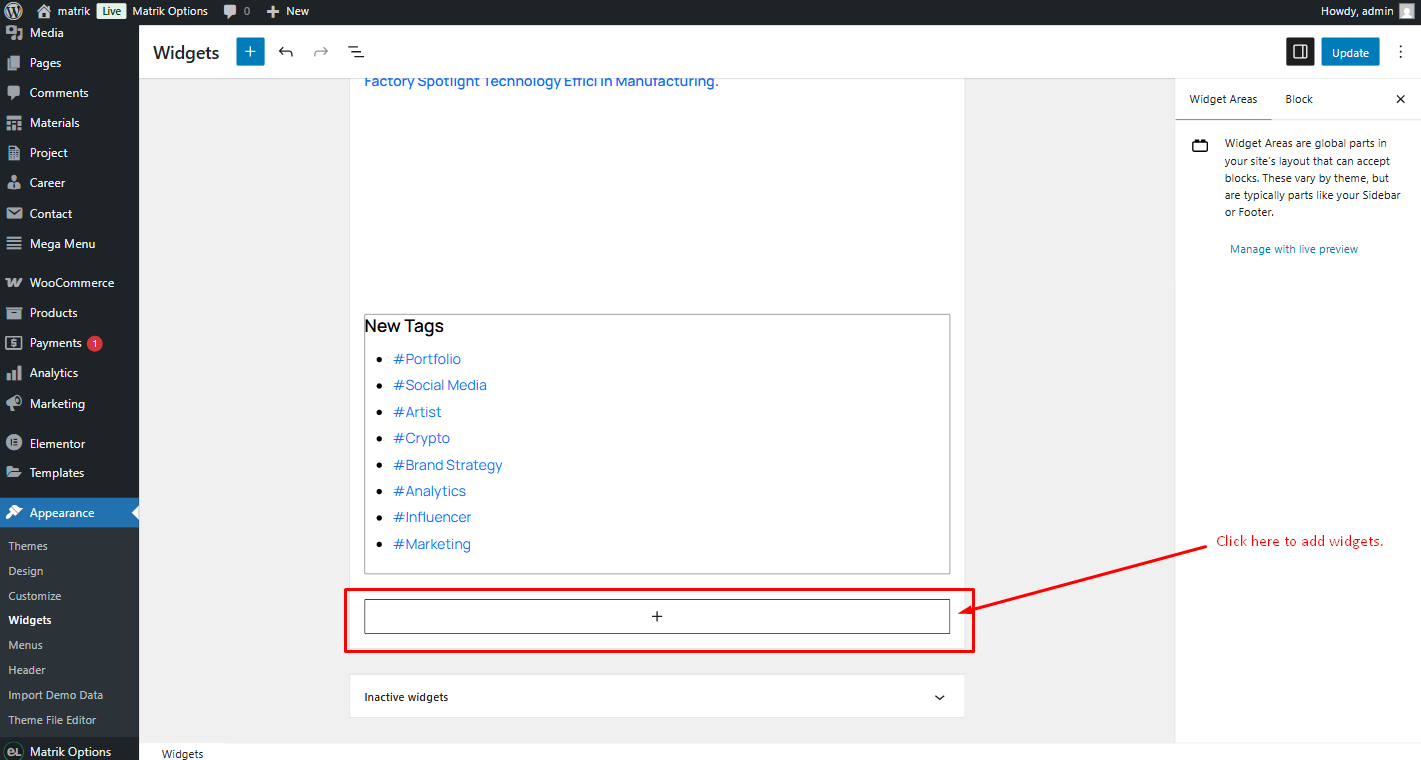Go to Themes under Appearance
Screen dimensions: 1421x760
pyautogui.click(x=28, y=546)
